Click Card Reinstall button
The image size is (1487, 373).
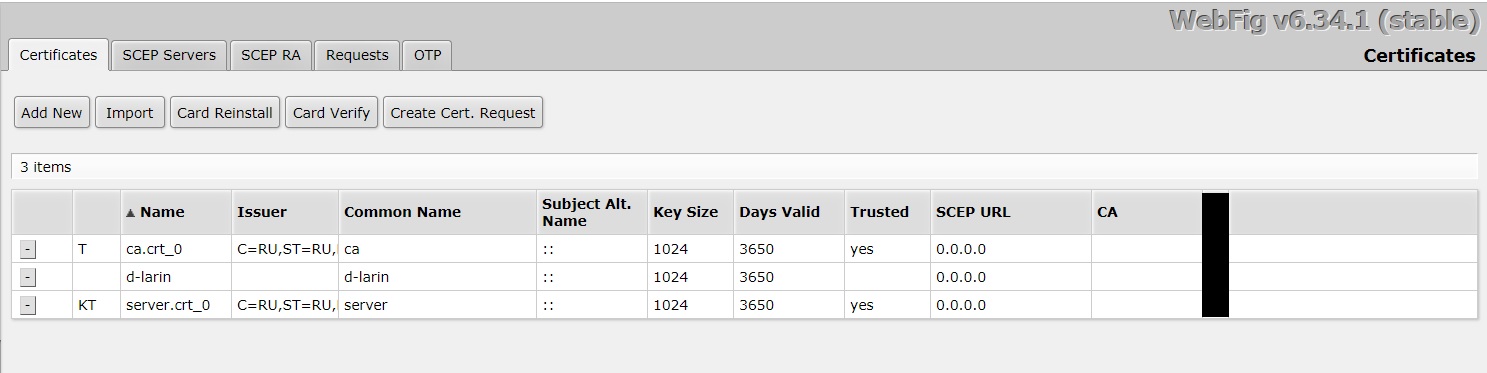pyautogui.click(x=225, y=112)
